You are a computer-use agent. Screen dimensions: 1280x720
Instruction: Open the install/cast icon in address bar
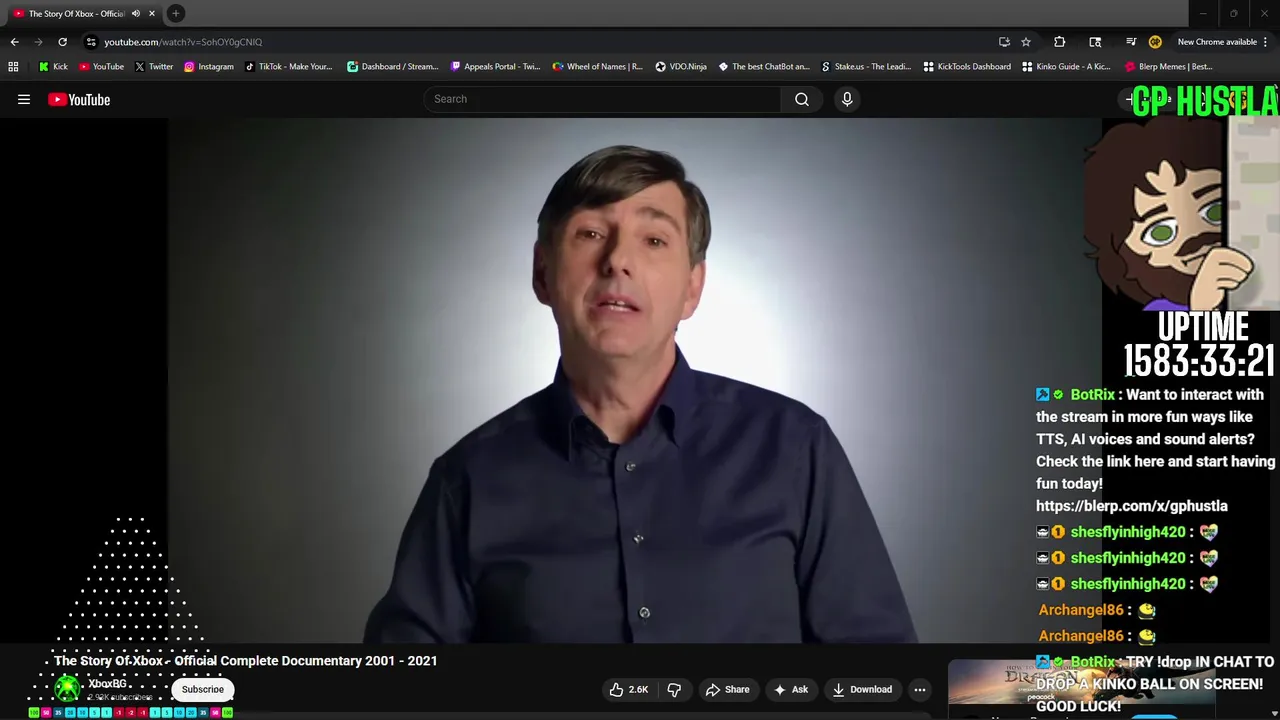click(1004, 42)
